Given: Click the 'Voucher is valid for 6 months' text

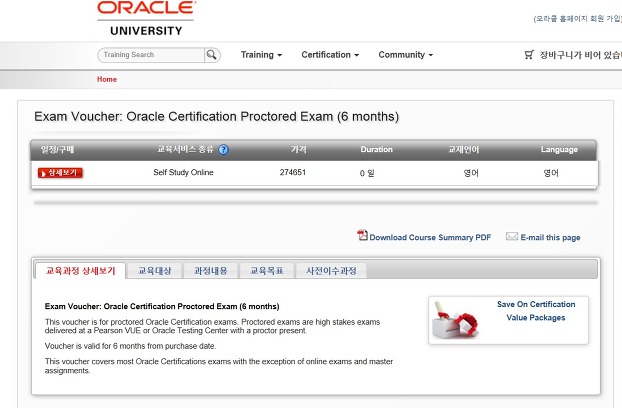Looking at the screenshot, I should tap(131, 346).
